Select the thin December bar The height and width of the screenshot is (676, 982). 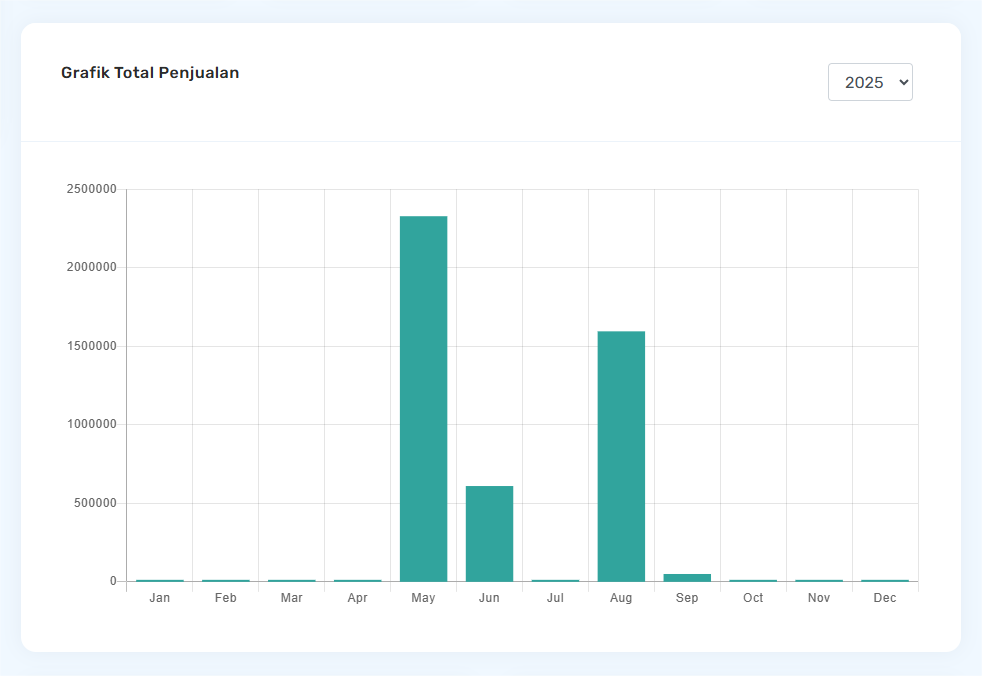tap(885, 580)
